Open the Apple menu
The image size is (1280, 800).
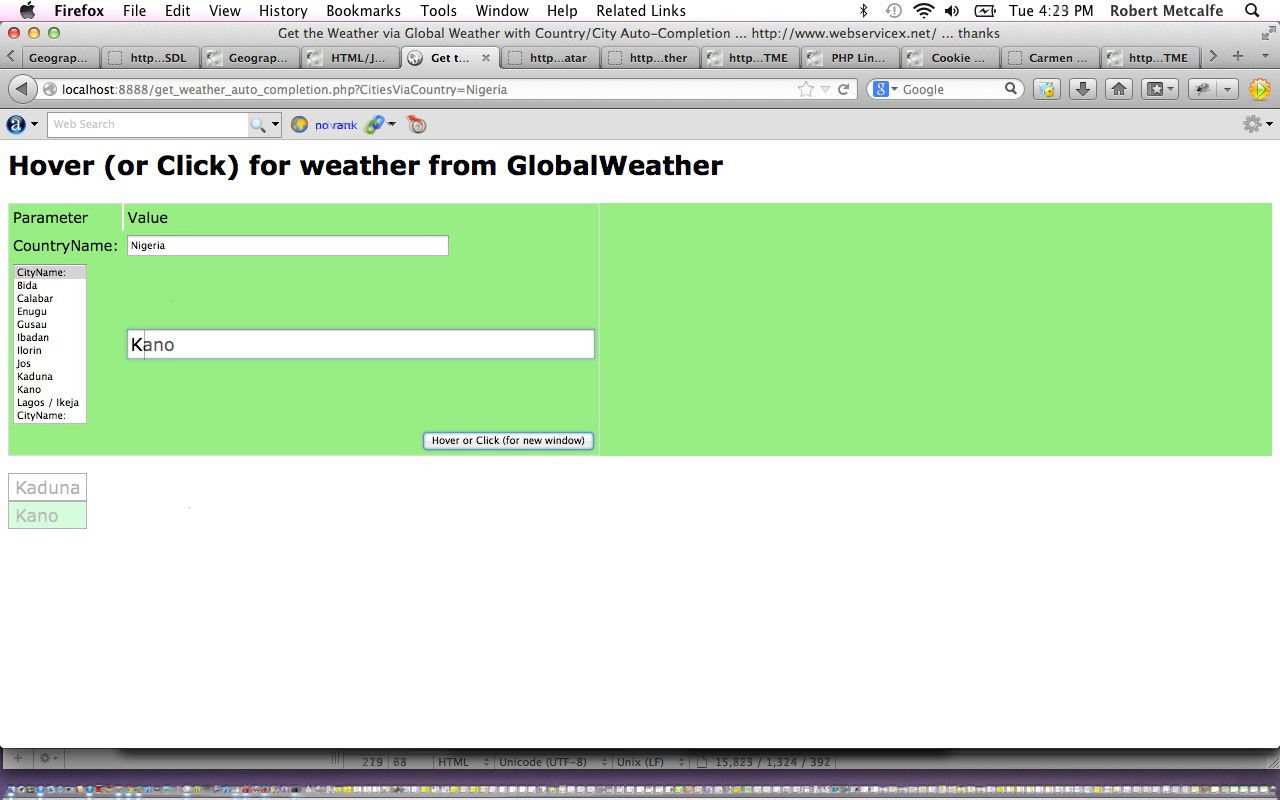click(x=27, y=11)
